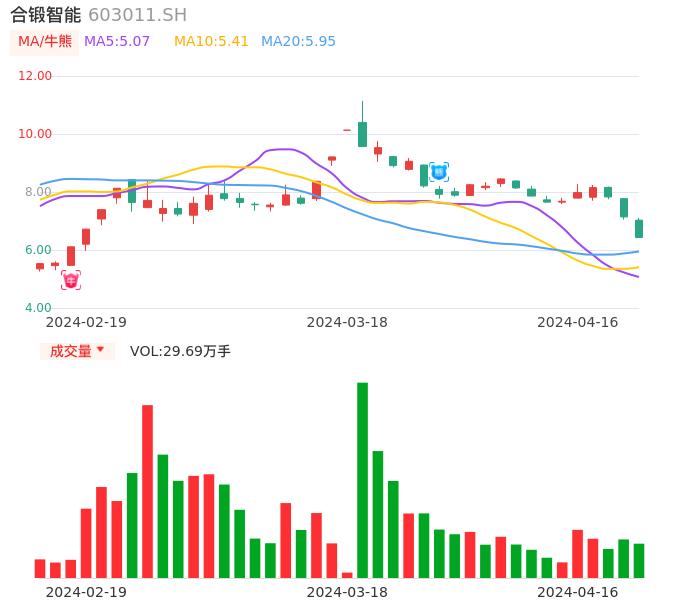Toggle the MA10:5.41 legend line
The height and width of the screenshot is (606, 686).
[x=211, y=42]
